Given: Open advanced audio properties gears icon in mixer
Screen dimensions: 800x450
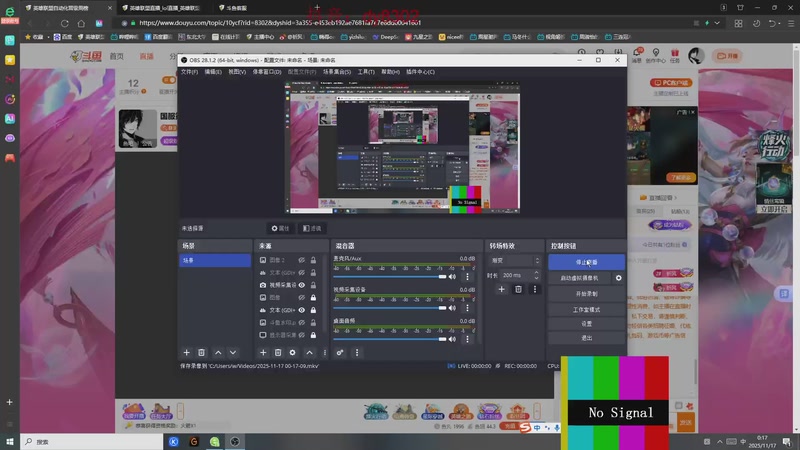Looking at the screenshot, I should point(340,353).
